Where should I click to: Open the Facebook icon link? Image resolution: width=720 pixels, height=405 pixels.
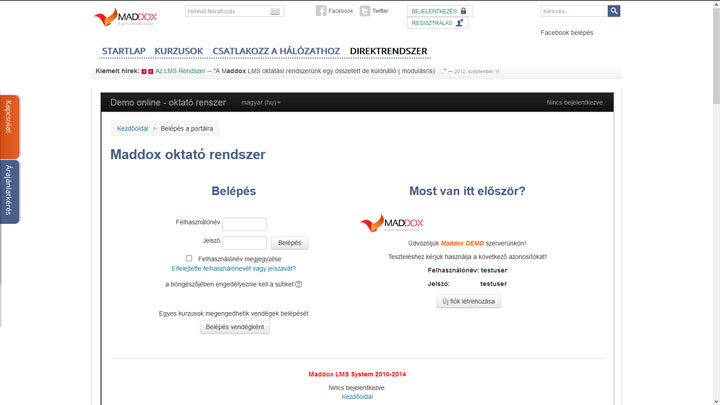tap(321, 11)
